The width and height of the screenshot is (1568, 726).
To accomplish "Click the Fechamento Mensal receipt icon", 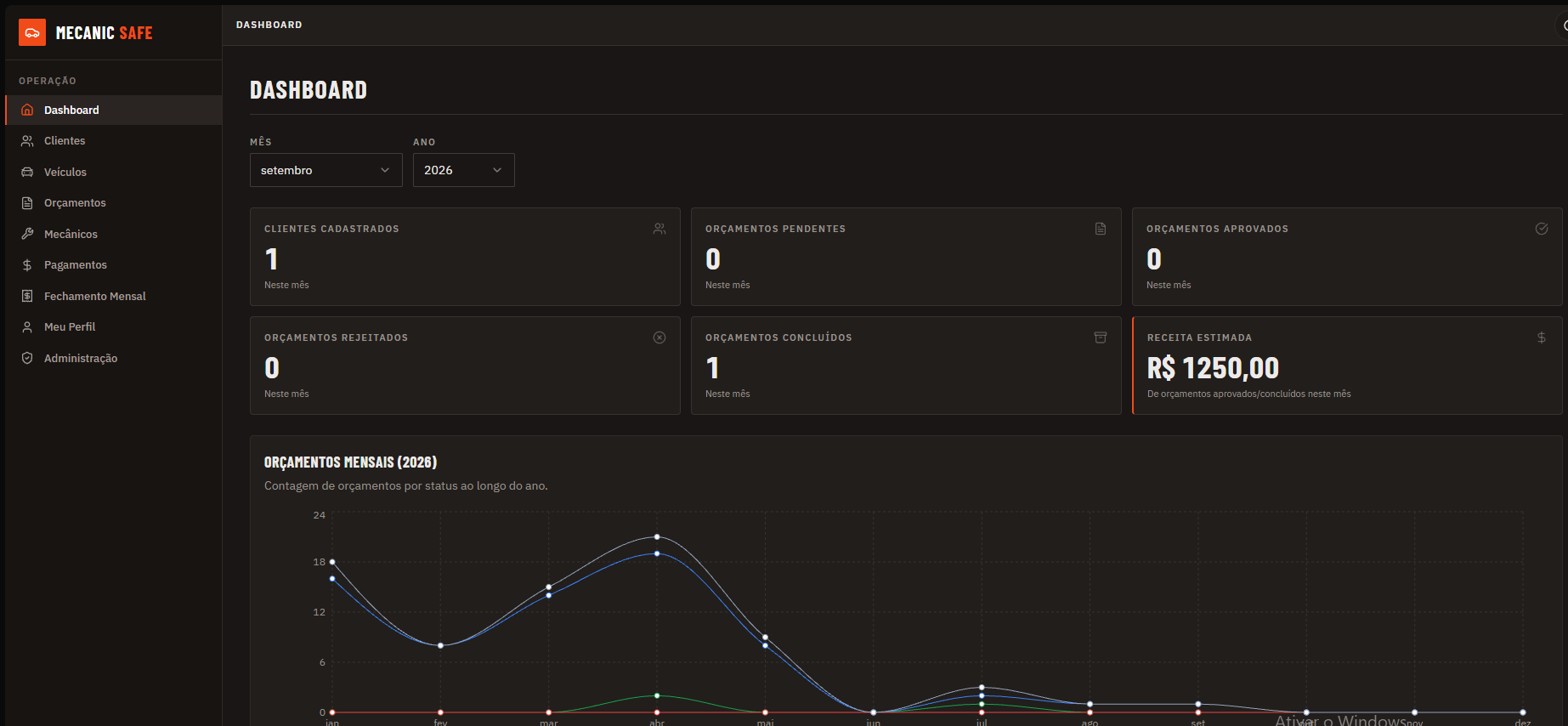I will coord(27,296).
